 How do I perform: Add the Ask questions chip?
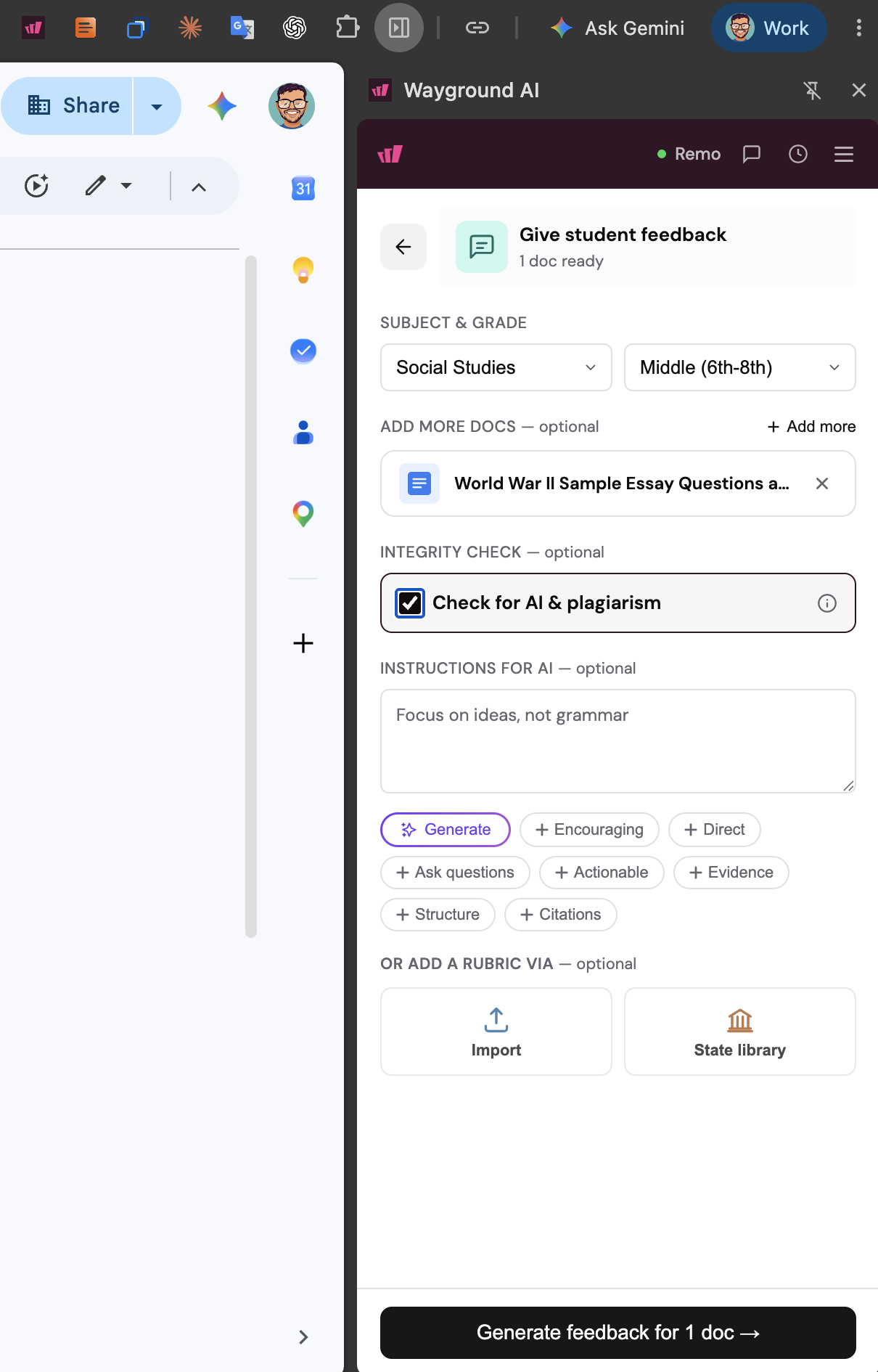[x=455, y=873]
